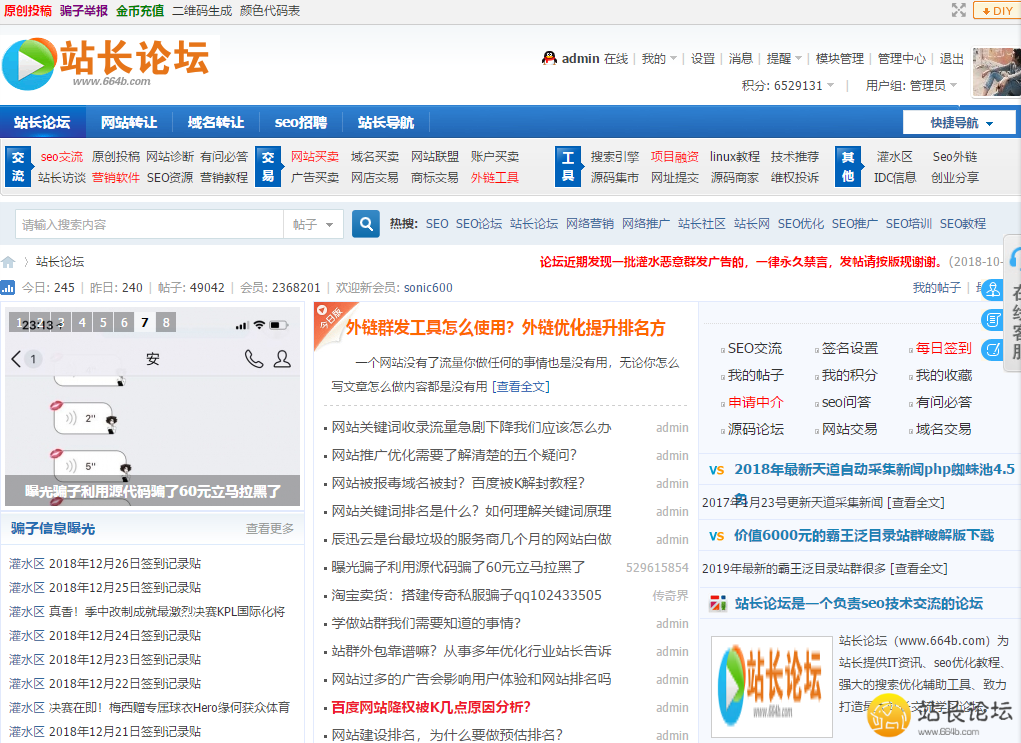Click the list icon on floating sidebar

(992, 320)
